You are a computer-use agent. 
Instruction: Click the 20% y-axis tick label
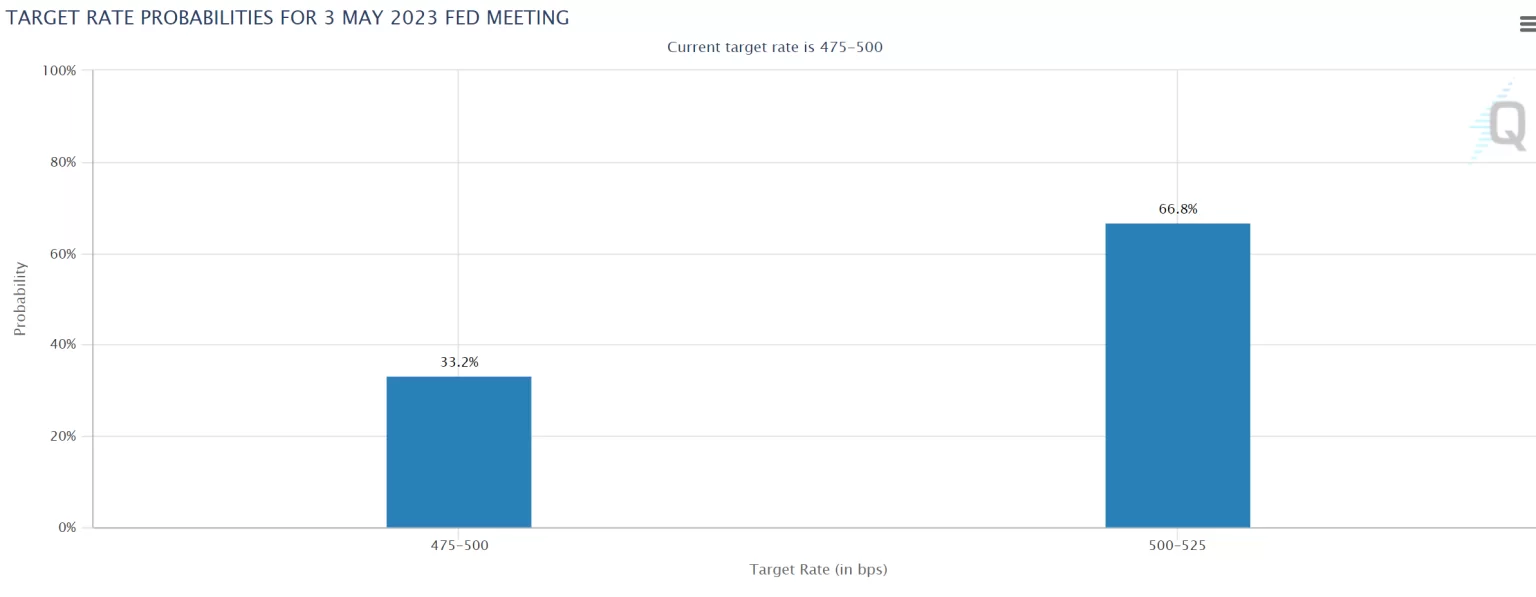(x=62, y=436)
